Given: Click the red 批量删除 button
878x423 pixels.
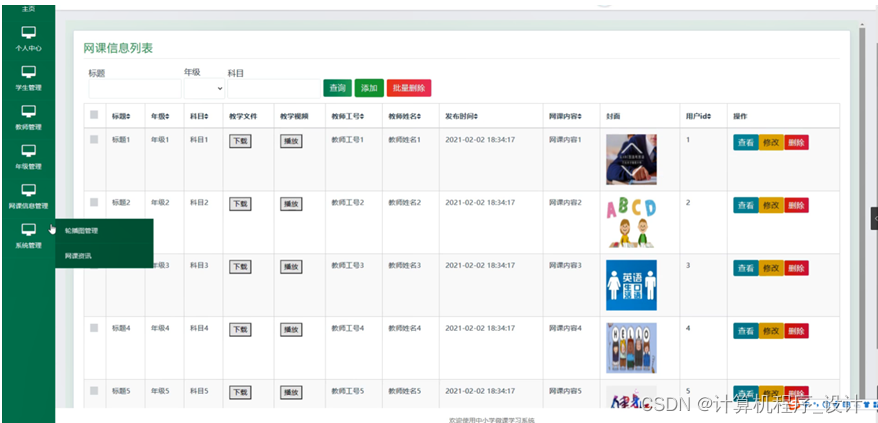Looking at the screenshot, I should (x=409, y=88).
